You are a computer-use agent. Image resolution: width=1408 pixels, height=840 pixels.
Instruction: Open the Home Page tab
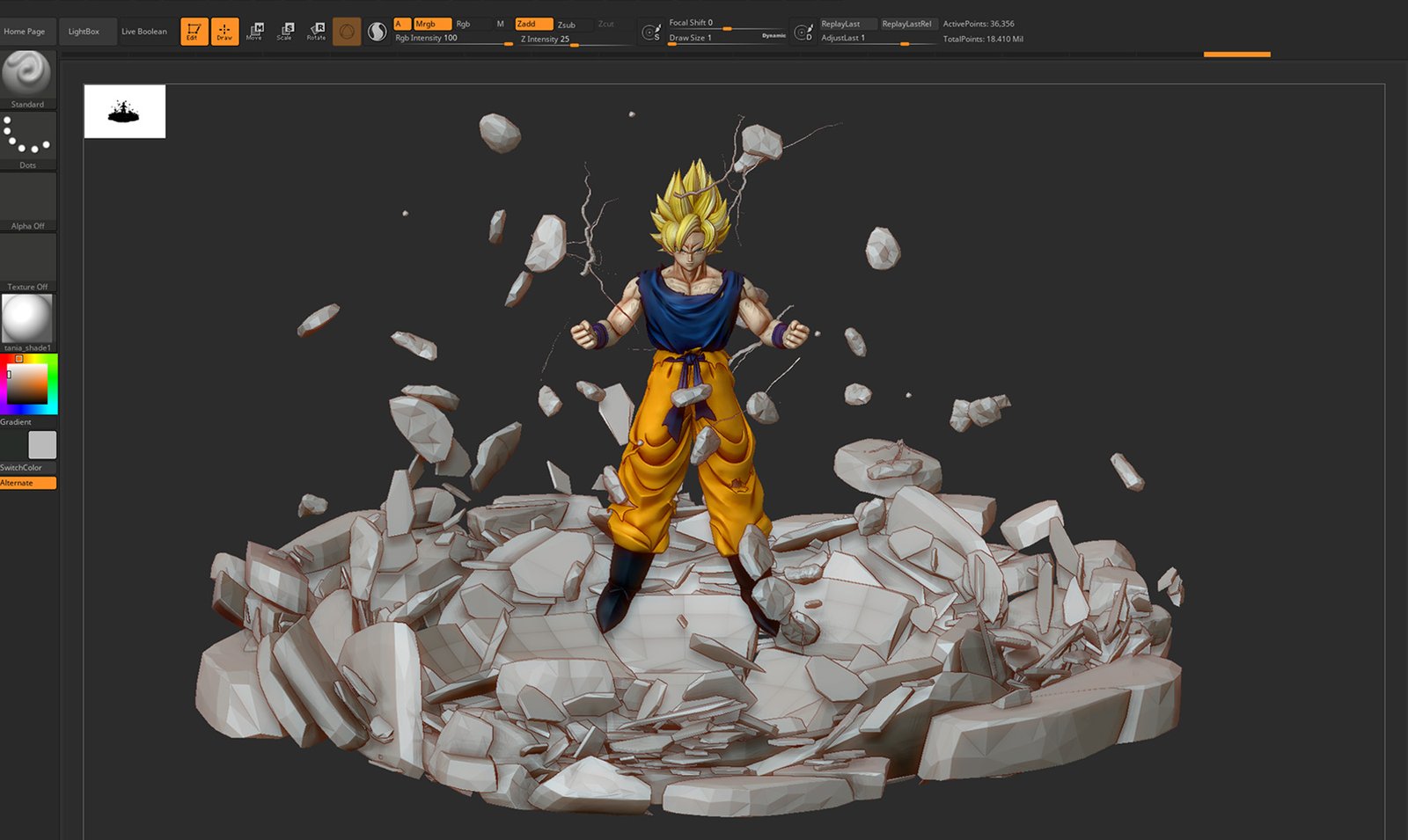pos(27,32)
